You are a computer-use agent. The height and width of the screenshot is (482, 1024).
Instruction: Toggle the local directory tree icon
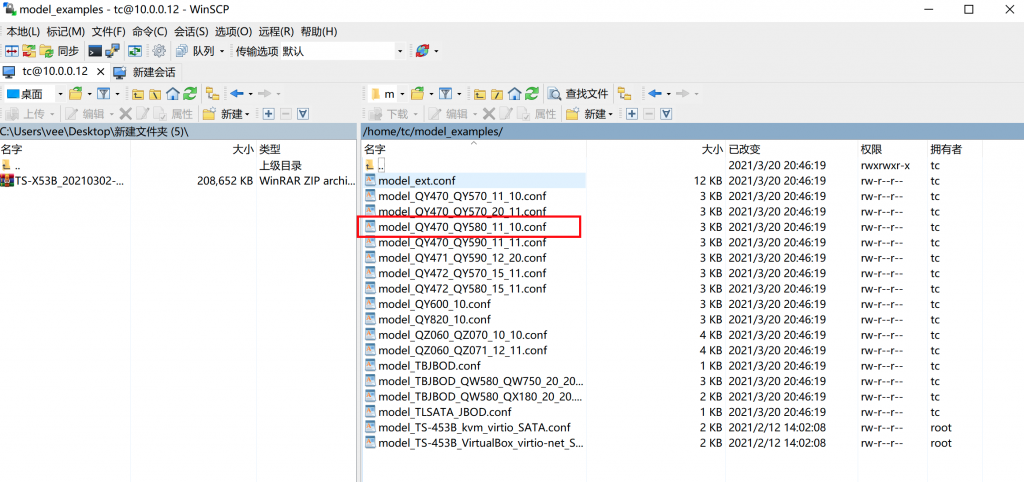tap(212, 94)
